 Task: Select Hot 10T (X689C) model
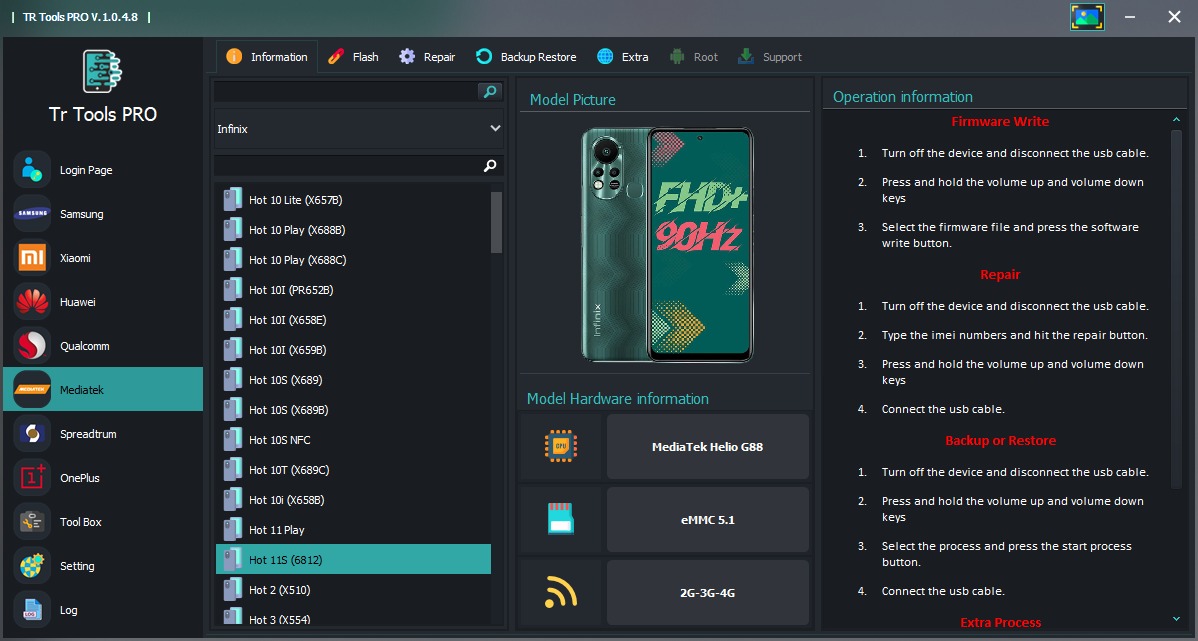(353, 470)
